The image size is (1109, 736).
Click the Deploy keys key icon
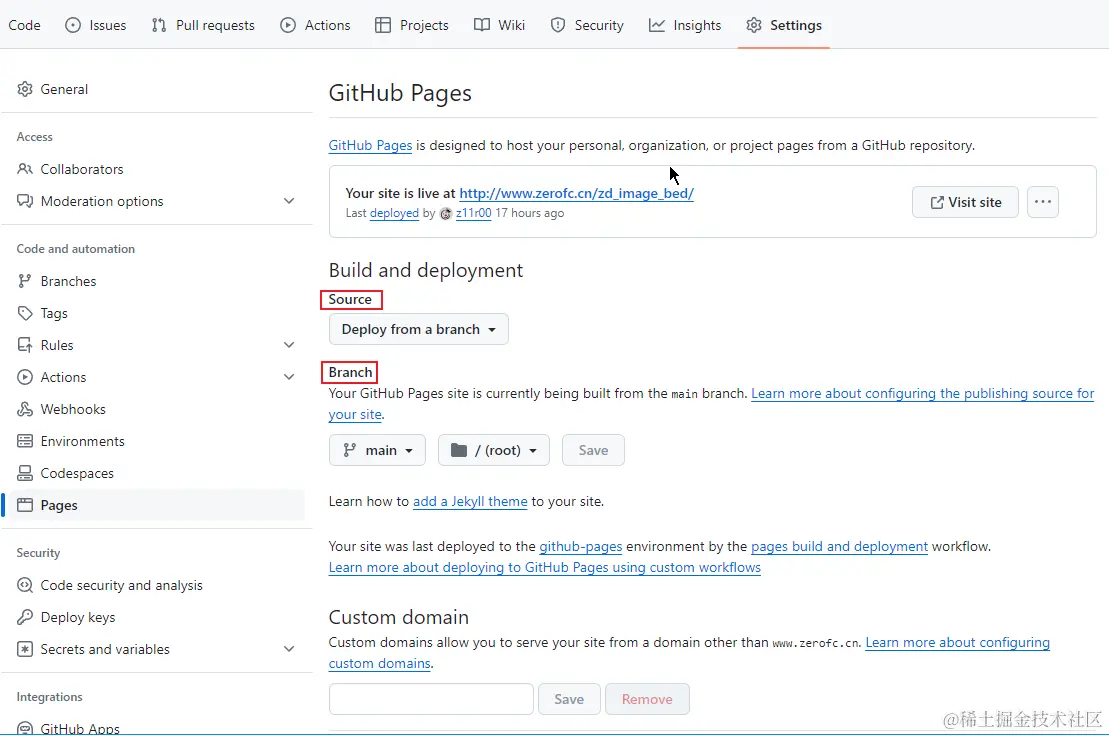click(25, 617)
